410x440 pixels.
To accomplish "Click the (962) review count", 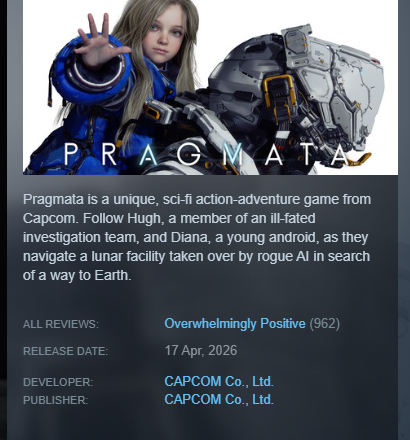I will [x=325, y=324].
